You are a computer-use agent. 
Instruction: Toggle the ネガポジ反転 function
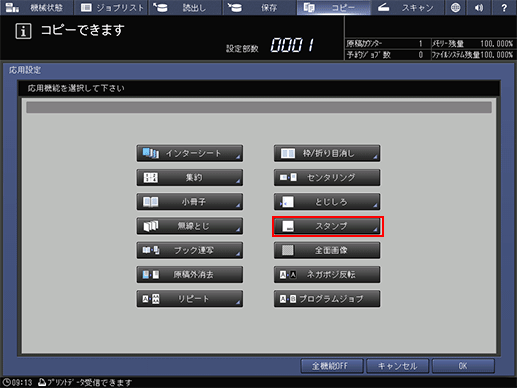click(327, 275)
